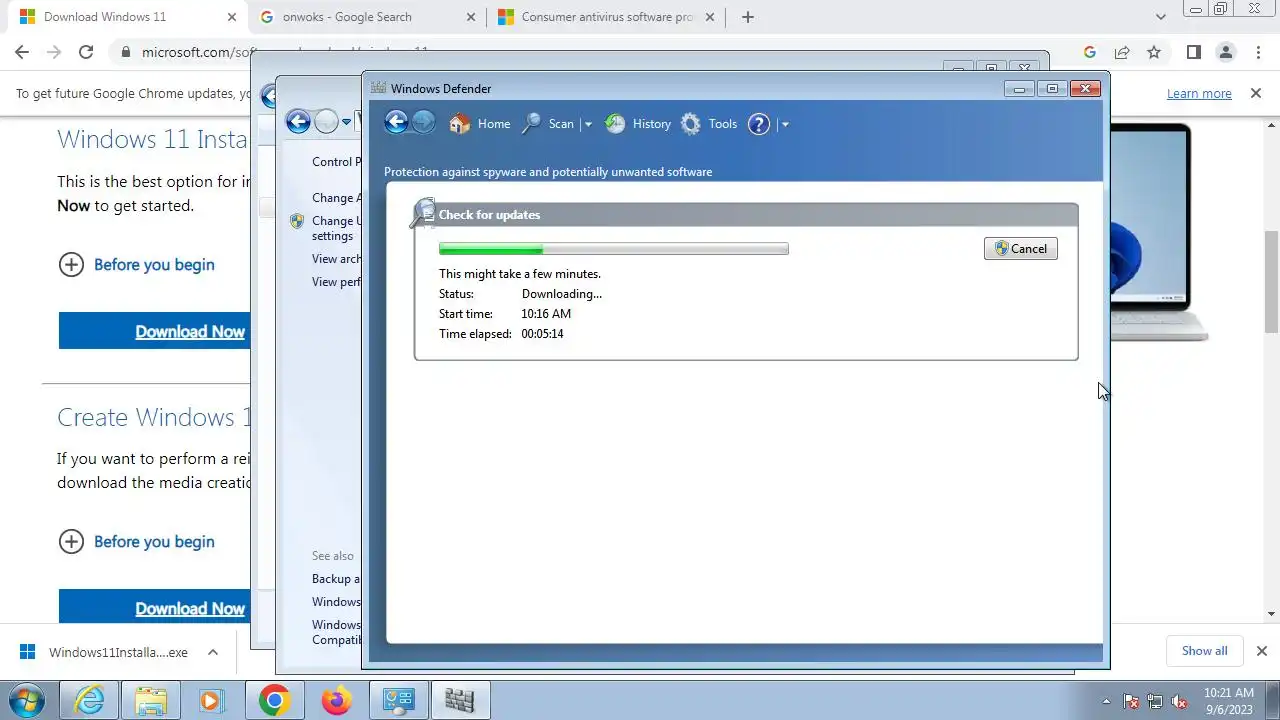This screenshot has width=1280, height=720.
Task: Click the update download progress bar
Action: (613, 249)
